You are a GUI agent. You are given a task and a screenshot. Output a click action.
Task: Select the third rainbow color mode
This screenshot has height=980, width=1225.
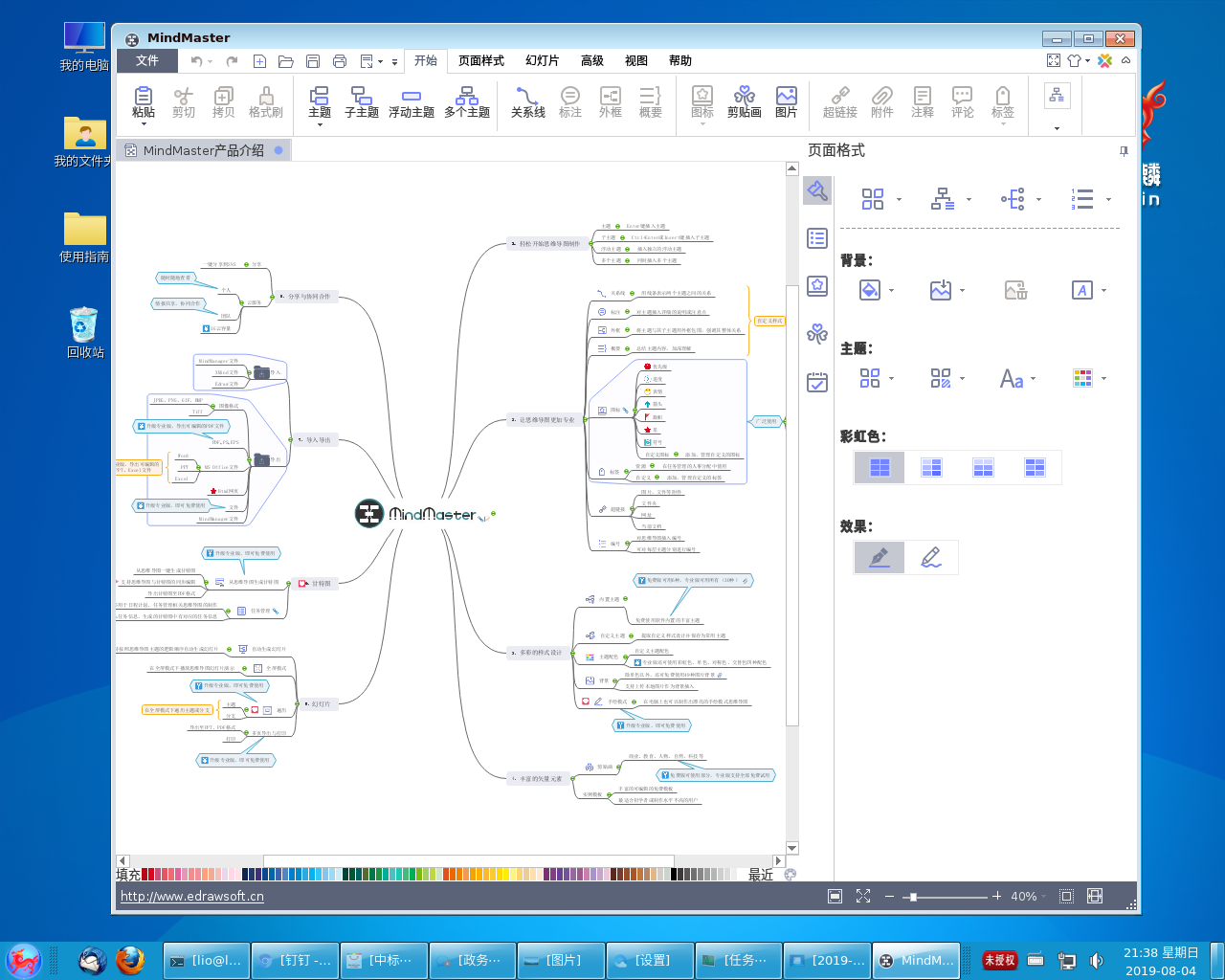point(983,467)
